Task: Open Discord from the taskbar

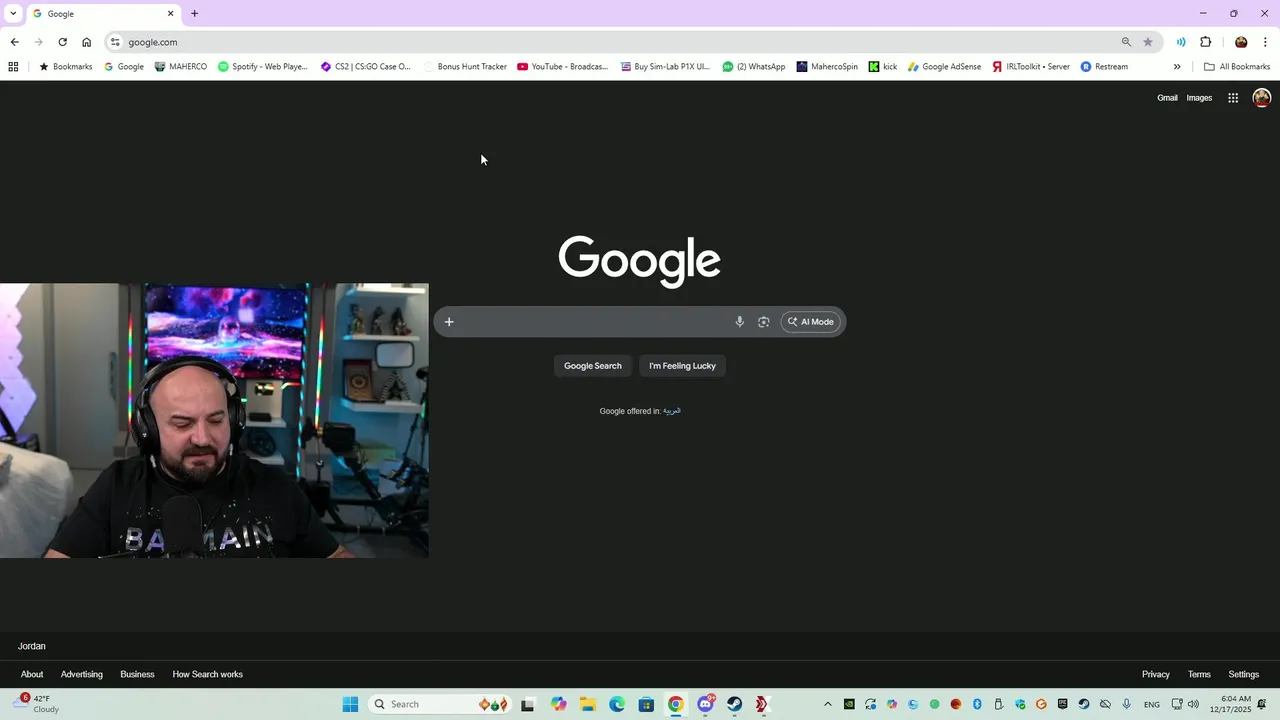Action: [706, 704]
